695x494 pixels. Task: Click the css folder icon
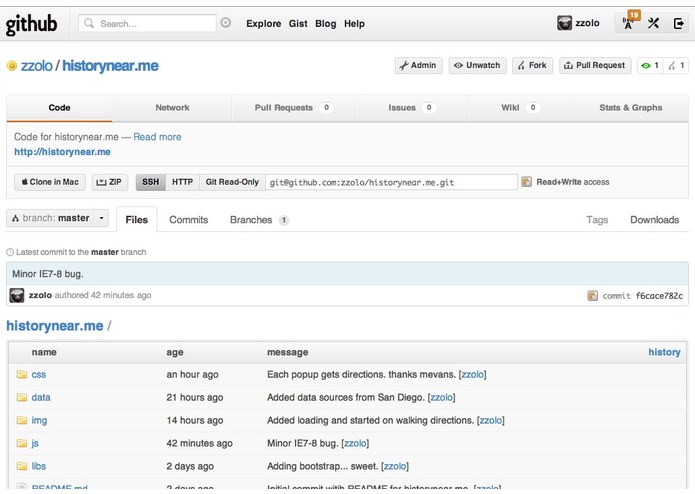click(x=22, y=374)
